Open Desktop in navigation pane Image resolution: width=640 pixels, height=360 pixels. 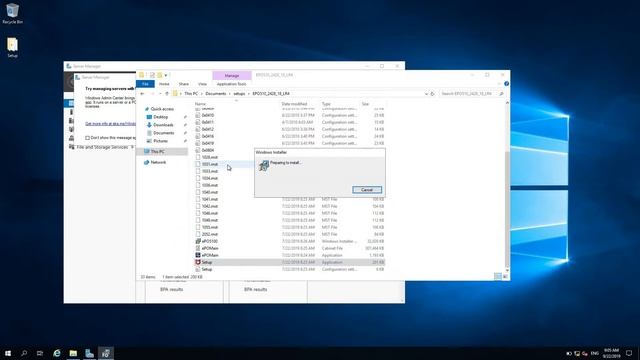click(160, 117)
